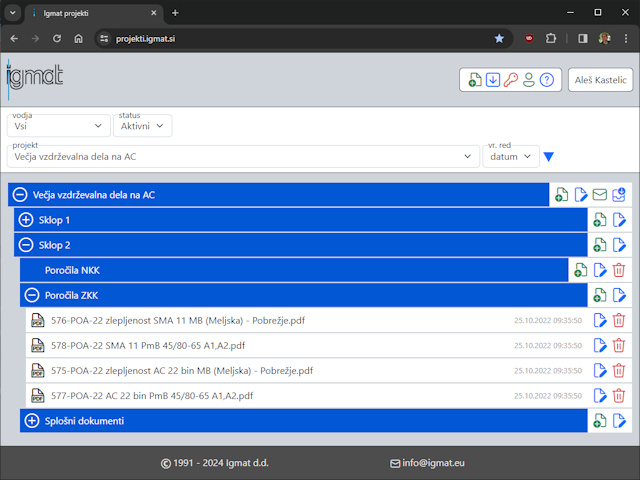Click the notification inbox icon in the project row
640x480 pixels.
(619, 195)
